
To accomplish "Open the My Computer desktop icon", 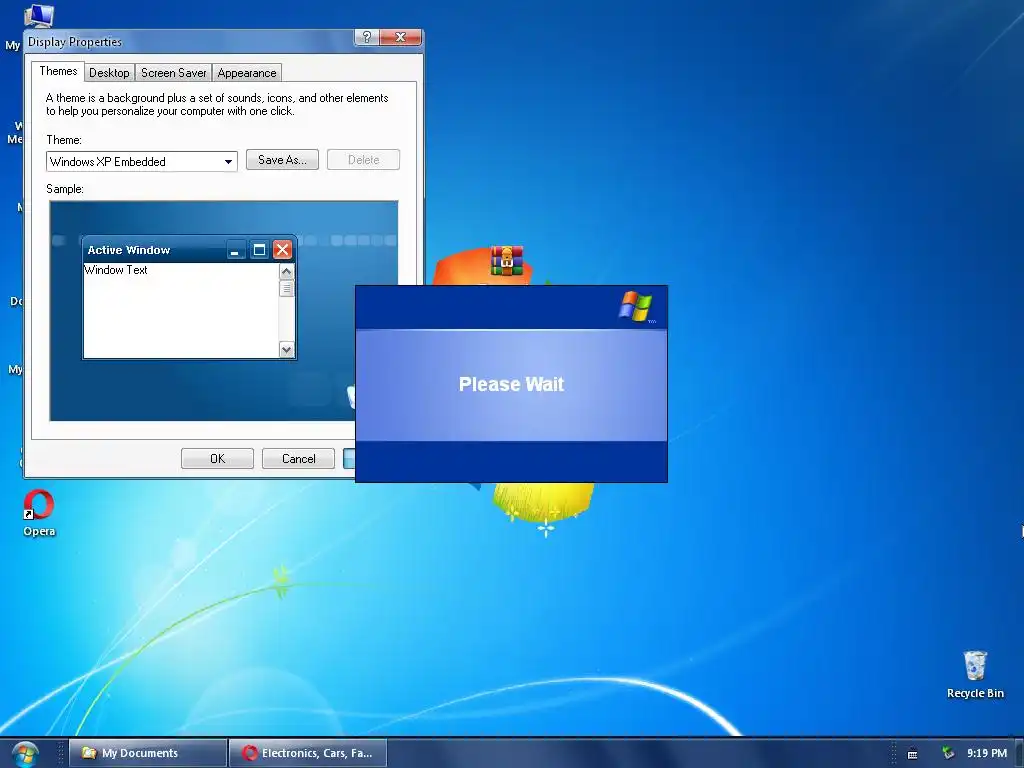I will pyautogui.click(x=38, y=14).
